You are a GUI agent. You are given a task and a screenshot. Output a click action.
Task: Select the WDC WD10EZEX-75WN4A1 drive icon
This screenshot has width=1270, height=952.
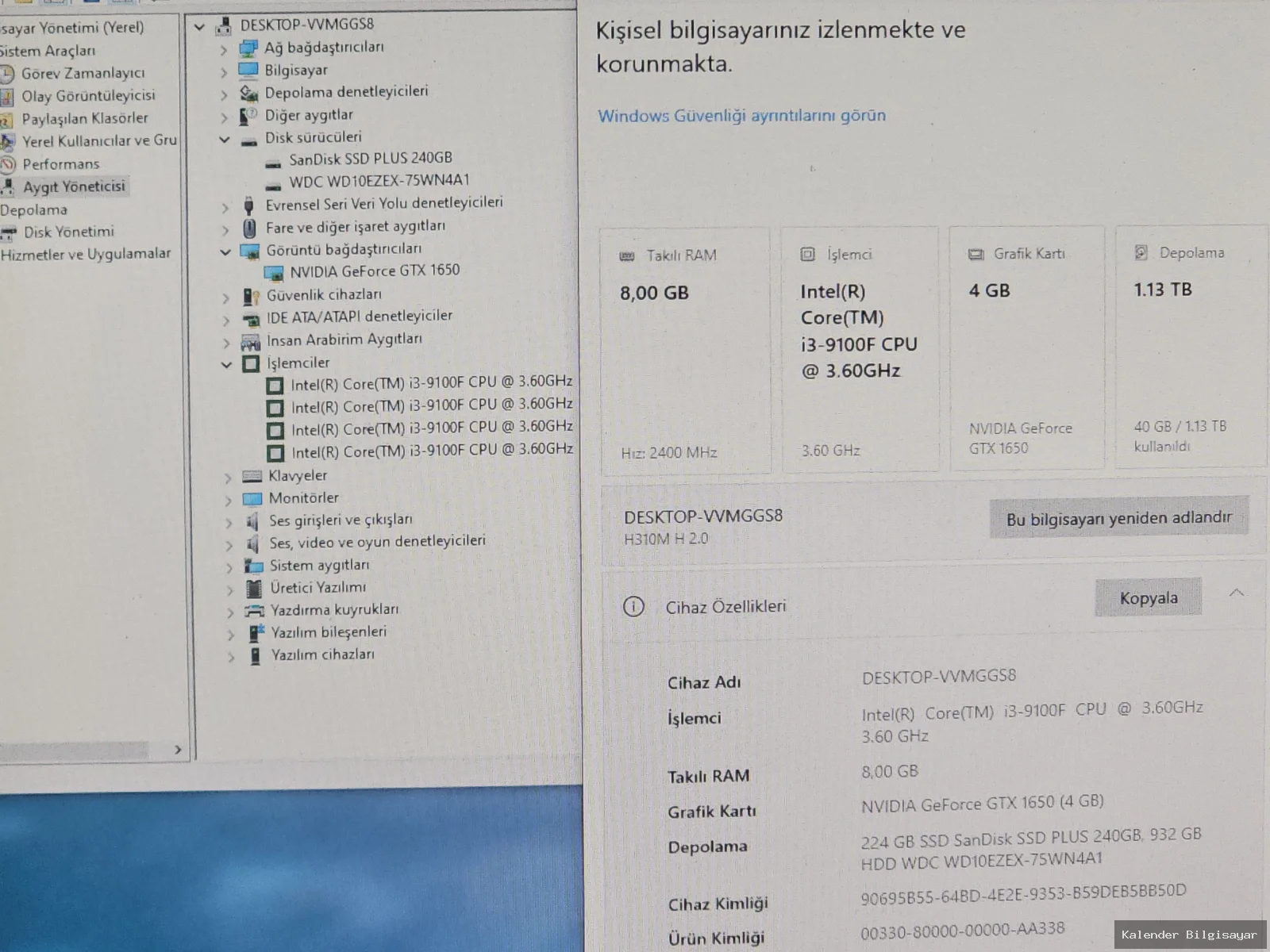point(273,186)
